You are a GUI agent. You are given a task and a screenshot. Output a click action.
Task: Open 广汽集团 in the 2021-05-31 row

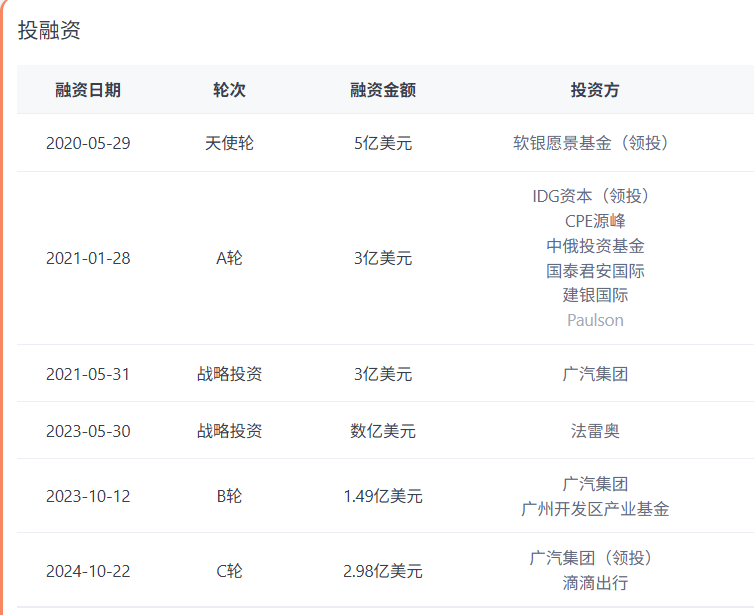[595, 374]
